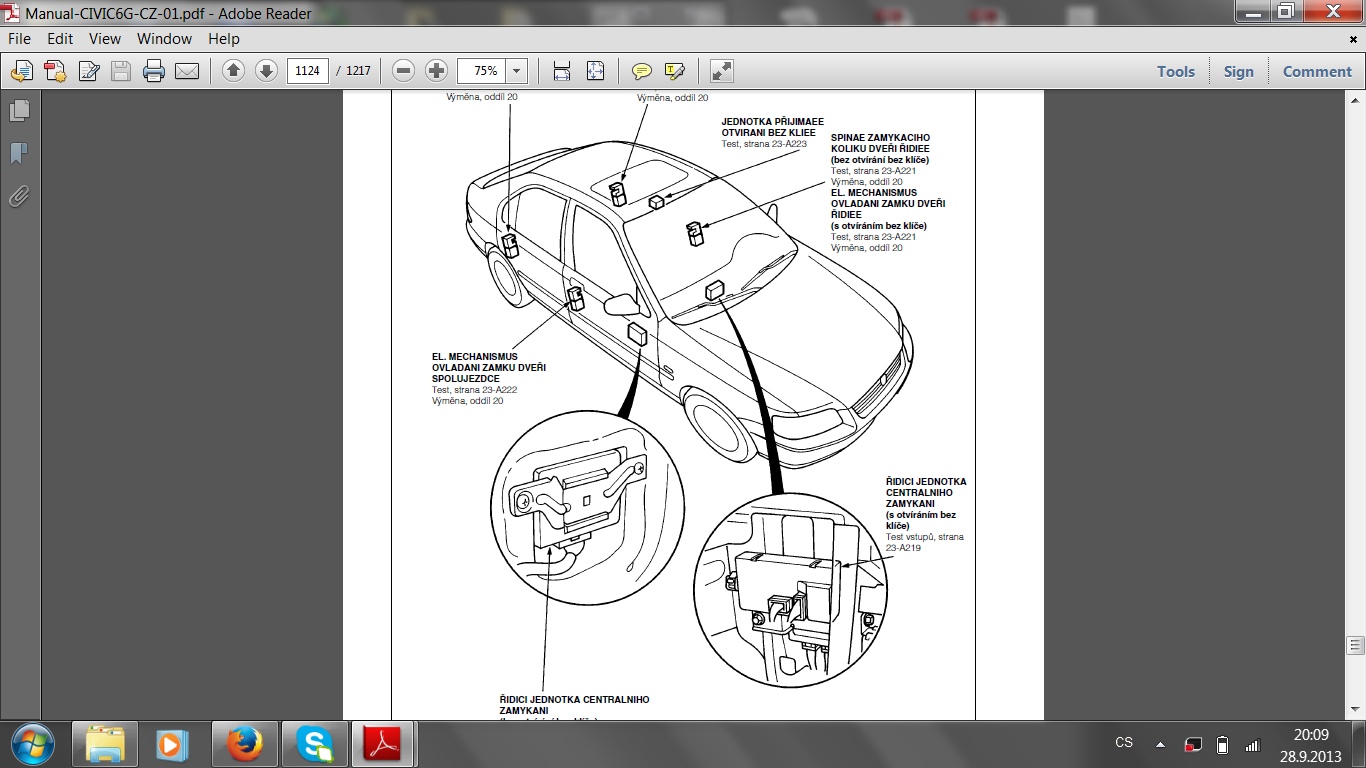This screenshot has width=1366, height=768.
Task: Open Firefox from the taskbar
Action: (244, 745)
